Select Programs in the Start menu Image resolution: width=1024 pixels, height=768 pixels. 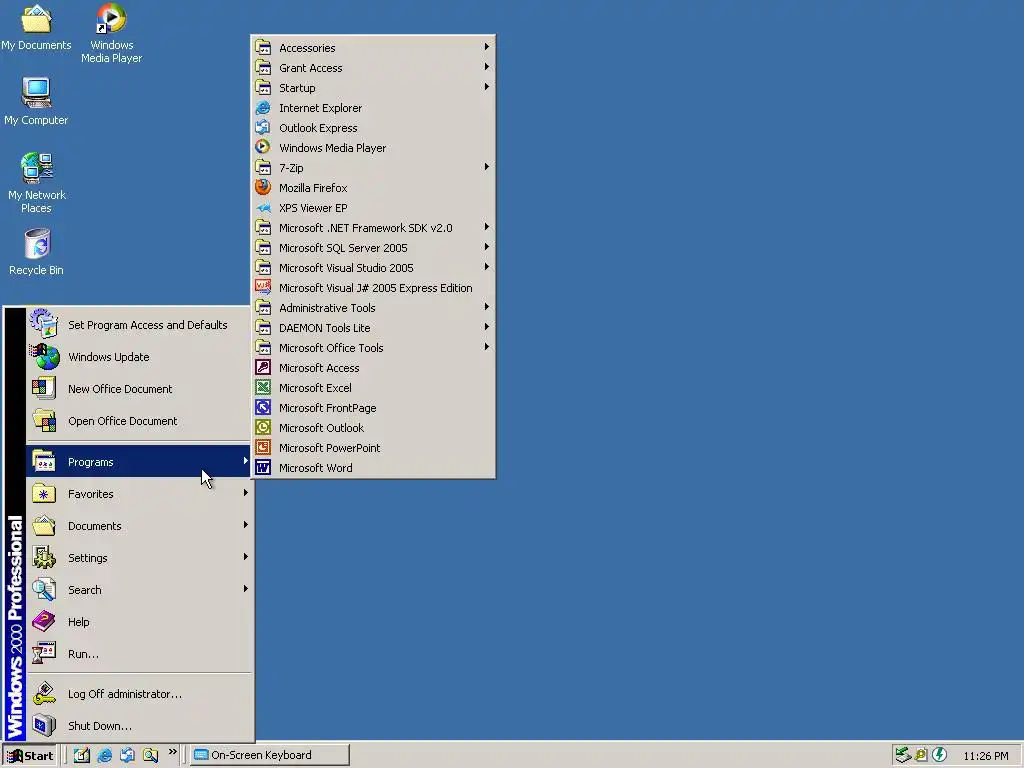click(x=138, y=462)
